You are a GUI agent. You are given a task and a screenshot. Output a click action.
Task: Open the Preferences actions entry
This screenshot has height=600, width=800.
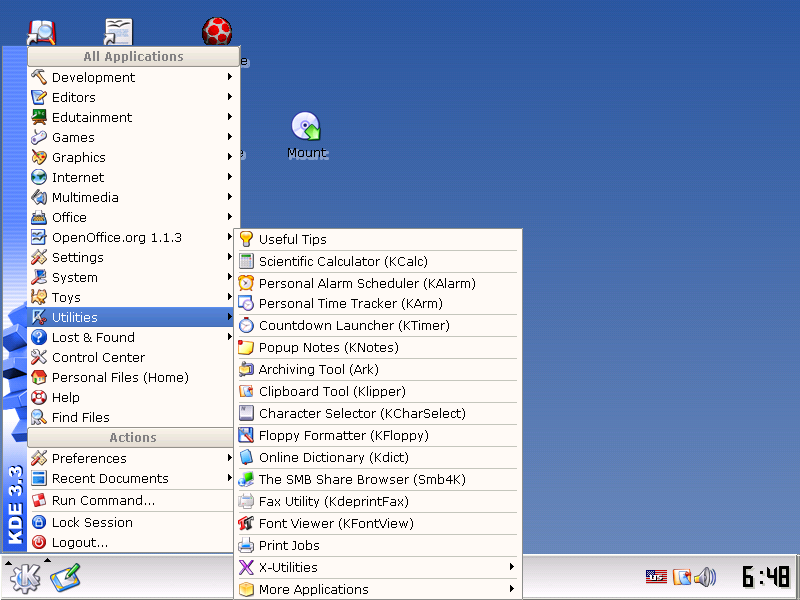pos(131,458)
